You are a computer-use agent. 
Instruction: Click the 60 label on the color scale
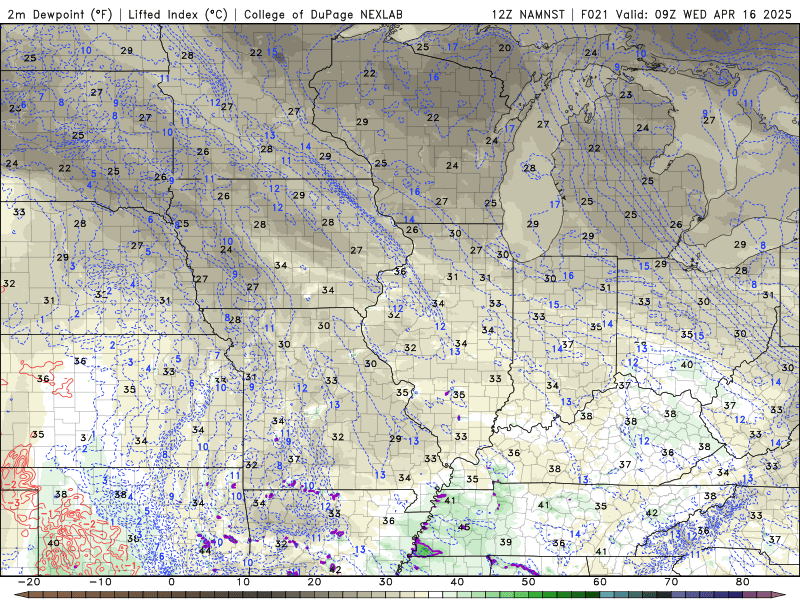coord(600,582)
